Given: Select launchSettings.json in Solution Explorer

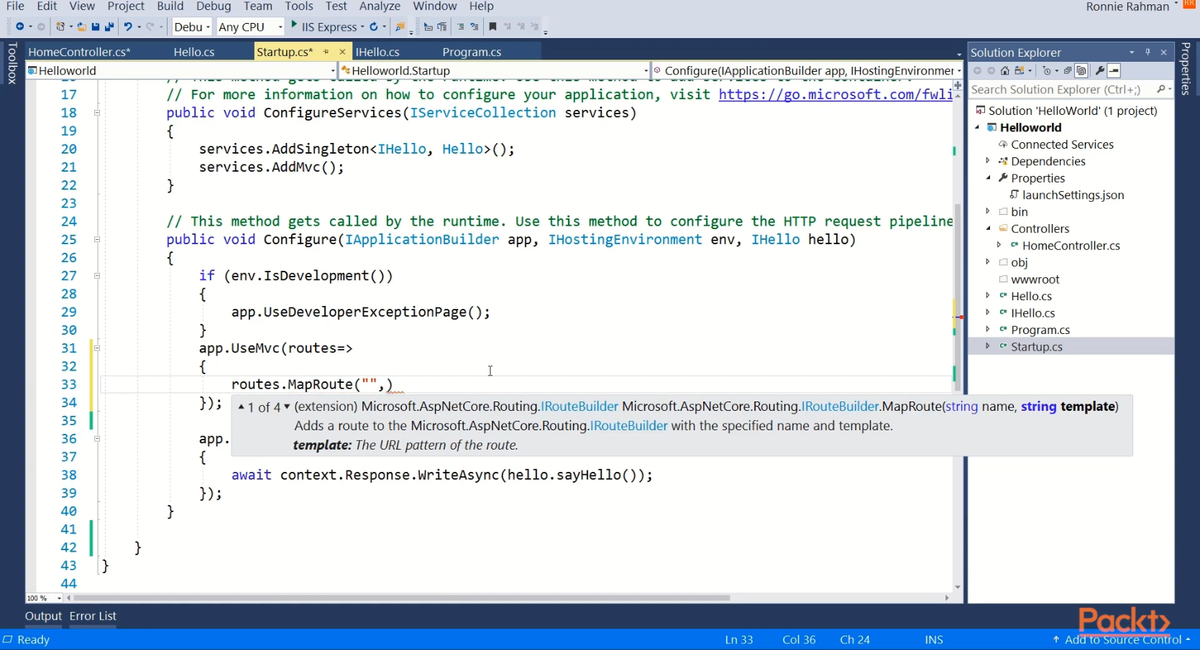Looking at the screenshot, I should point(1073,195).
